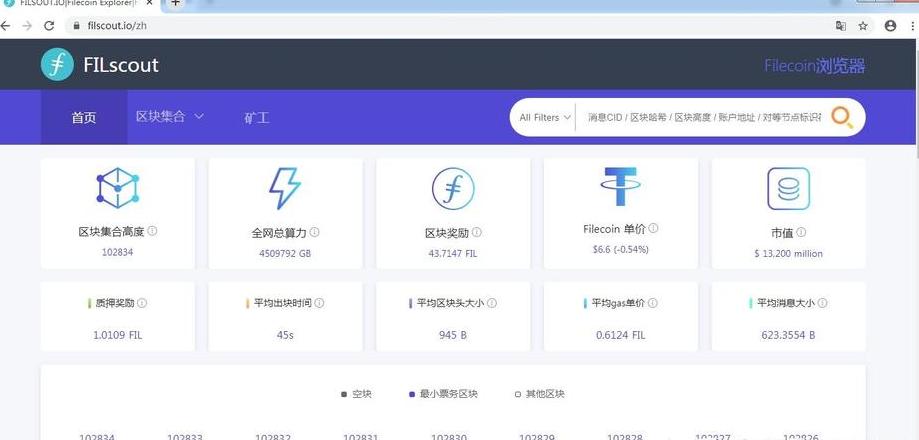Click the block height value 102834
919x440 pixels.
coord(118,253)
